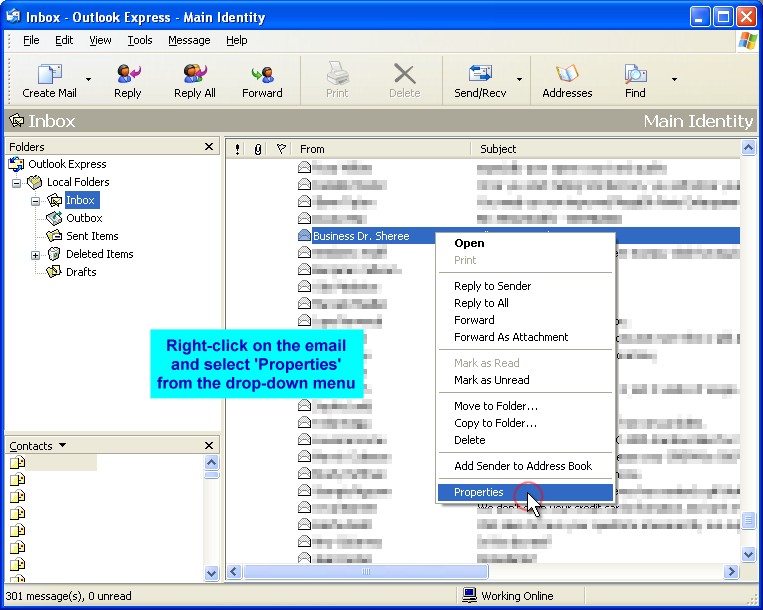This screenshot has height=610, width=763.
Task: Select Forward As Attachment in context menu
Action: pyautogui.click(x=511, y=337)
